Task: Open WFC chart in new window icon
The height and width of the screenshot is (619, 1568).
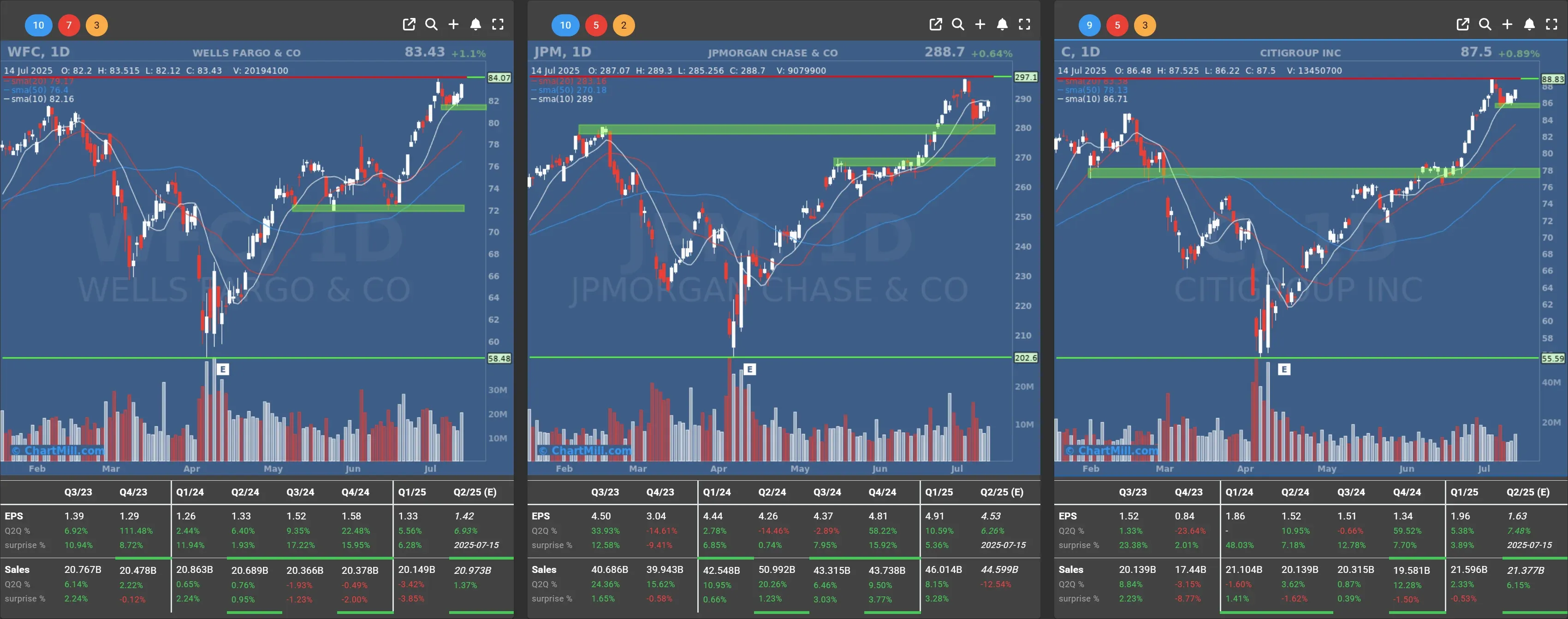Action: (409, 24)
